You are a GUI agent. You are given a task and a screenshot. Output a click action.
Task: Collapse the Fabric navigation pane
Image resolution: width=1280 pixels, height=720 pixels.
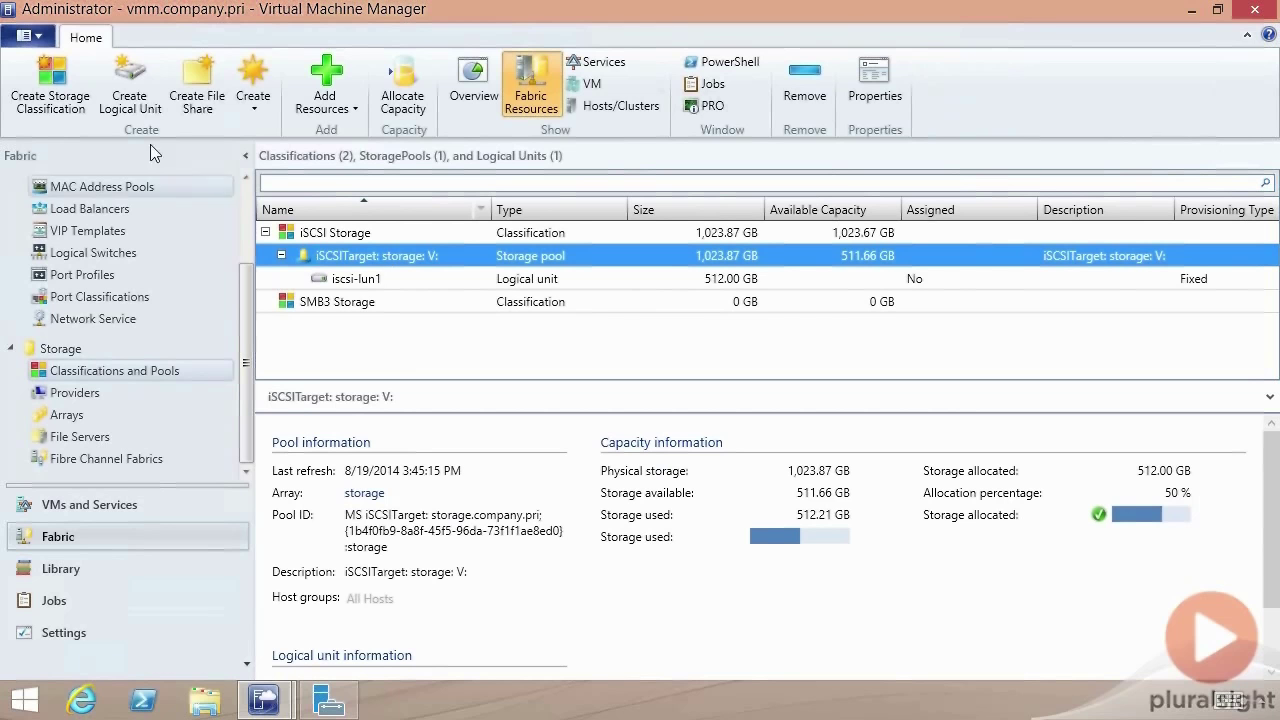[245, 156]
